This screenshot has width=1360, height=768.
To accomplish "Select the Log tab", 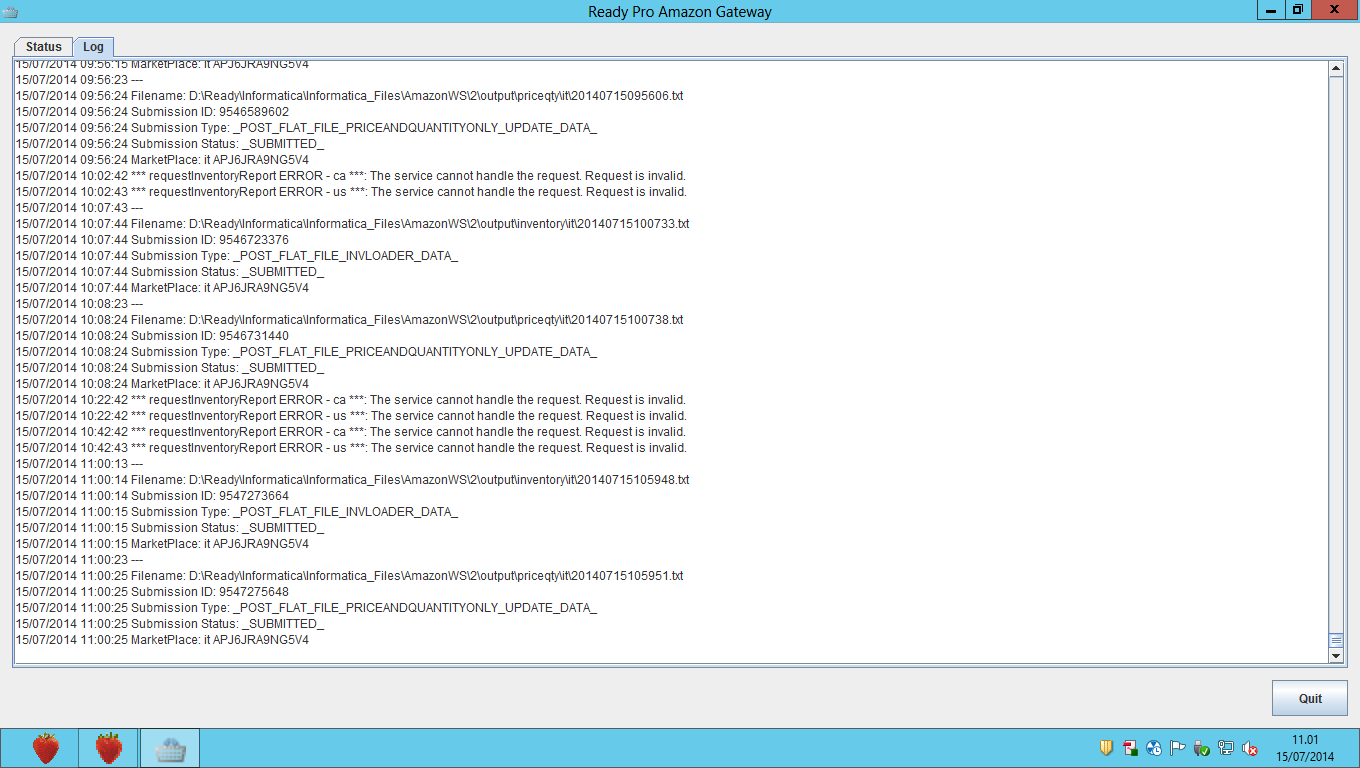I will [93, 47].
